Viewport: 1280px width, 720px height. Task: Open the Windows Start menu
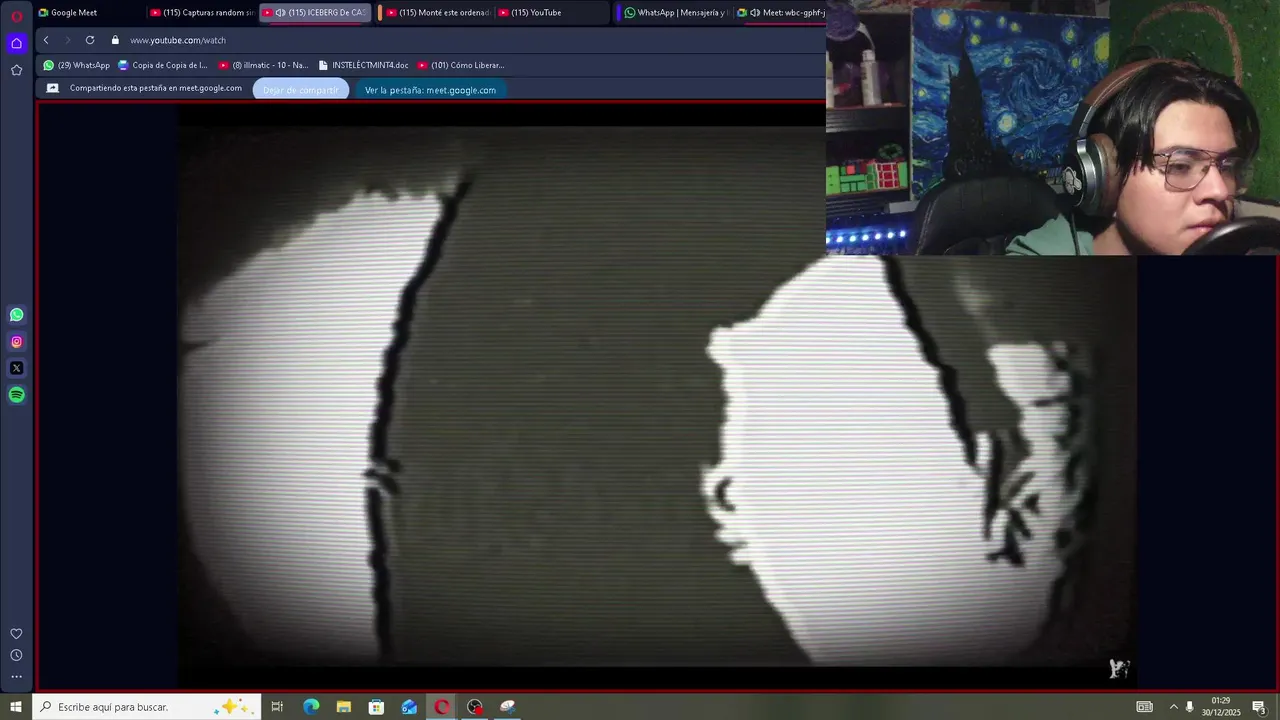pyautogui.click(x=16, y=706)
